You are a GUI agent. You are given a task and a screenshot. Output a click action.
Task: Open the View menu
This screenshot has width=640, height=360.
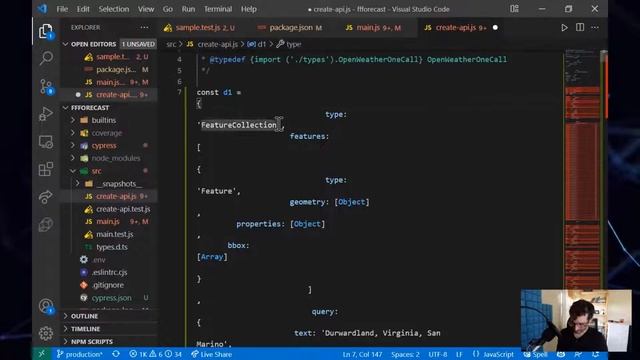click(x=146, y=9)
